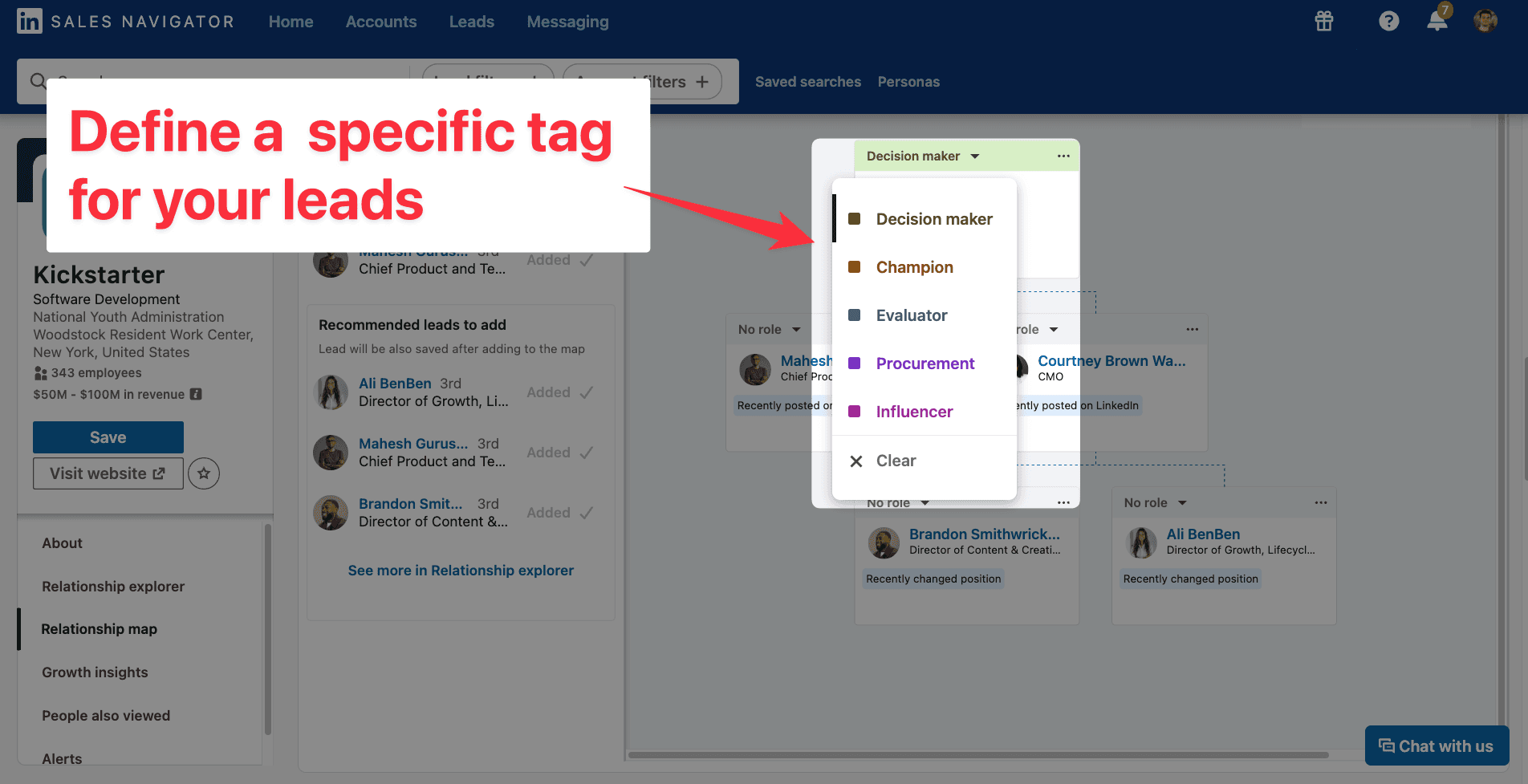
Task: Click the search magnifier icon
Action: [x=38, y=81]
